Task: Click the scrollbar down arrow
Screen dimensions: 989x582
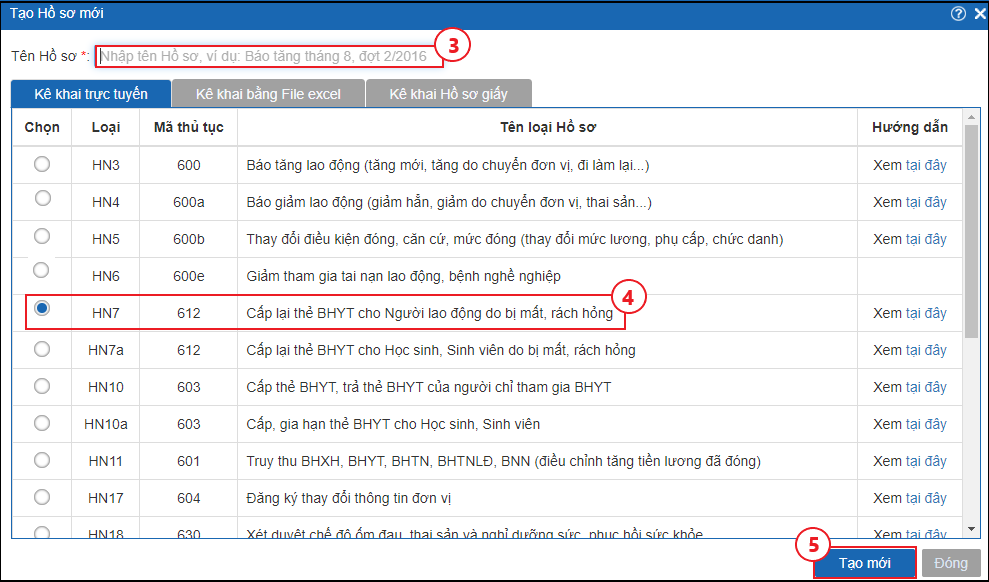Action: click(971, 528)
